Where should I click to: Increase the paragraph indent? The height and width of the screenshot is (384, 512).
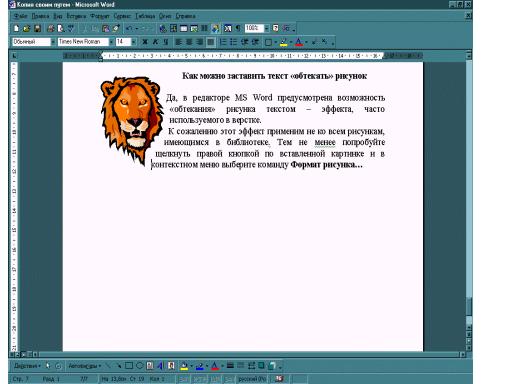click(255, 42)
